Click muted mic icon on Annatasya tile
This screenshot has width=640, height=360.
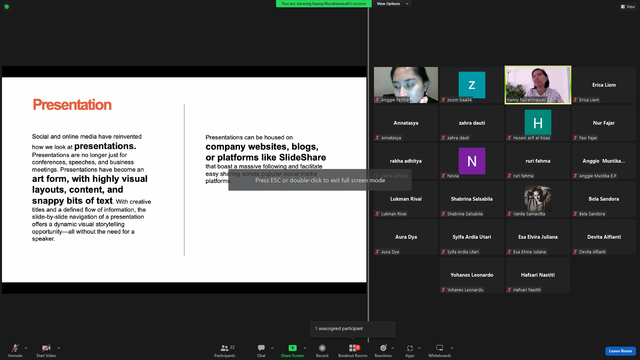click(378, 138)
